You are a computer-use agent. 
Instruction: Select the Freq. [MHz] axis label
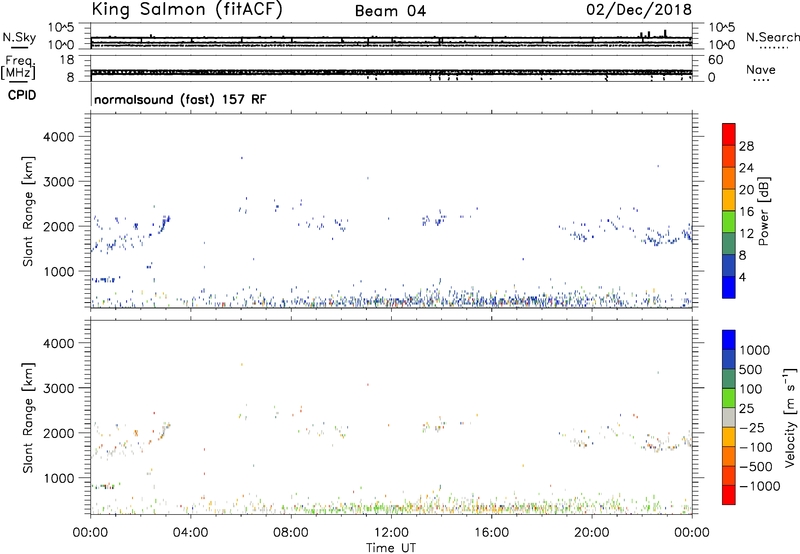(20, 68)
